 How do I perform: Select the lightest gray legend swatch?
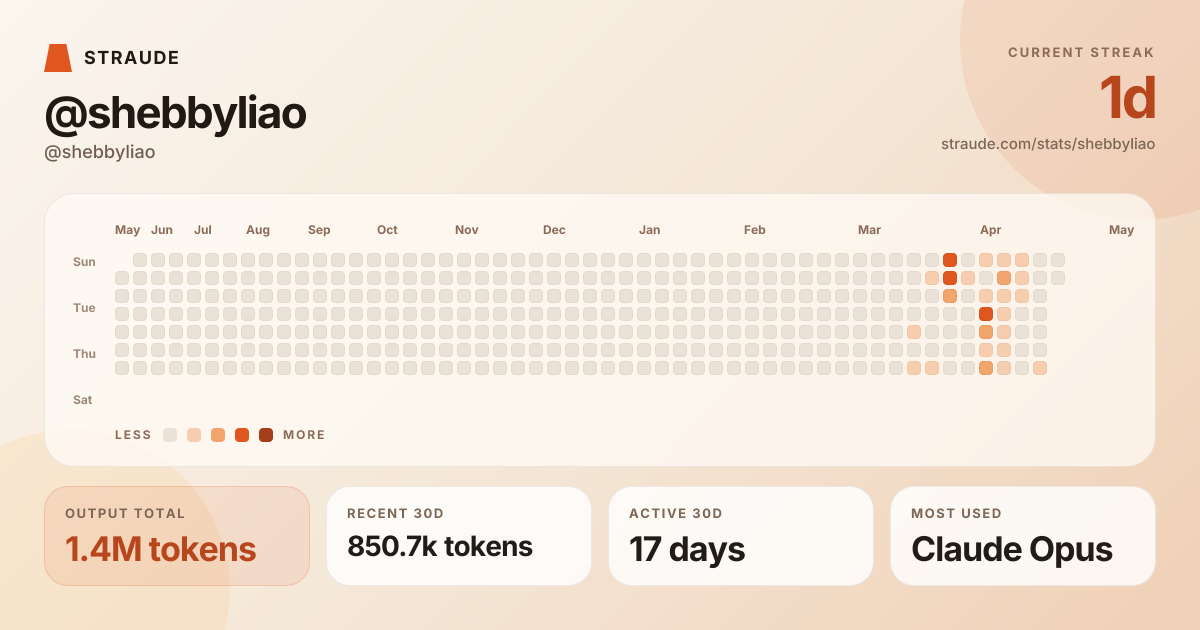[x=170, y=435]
